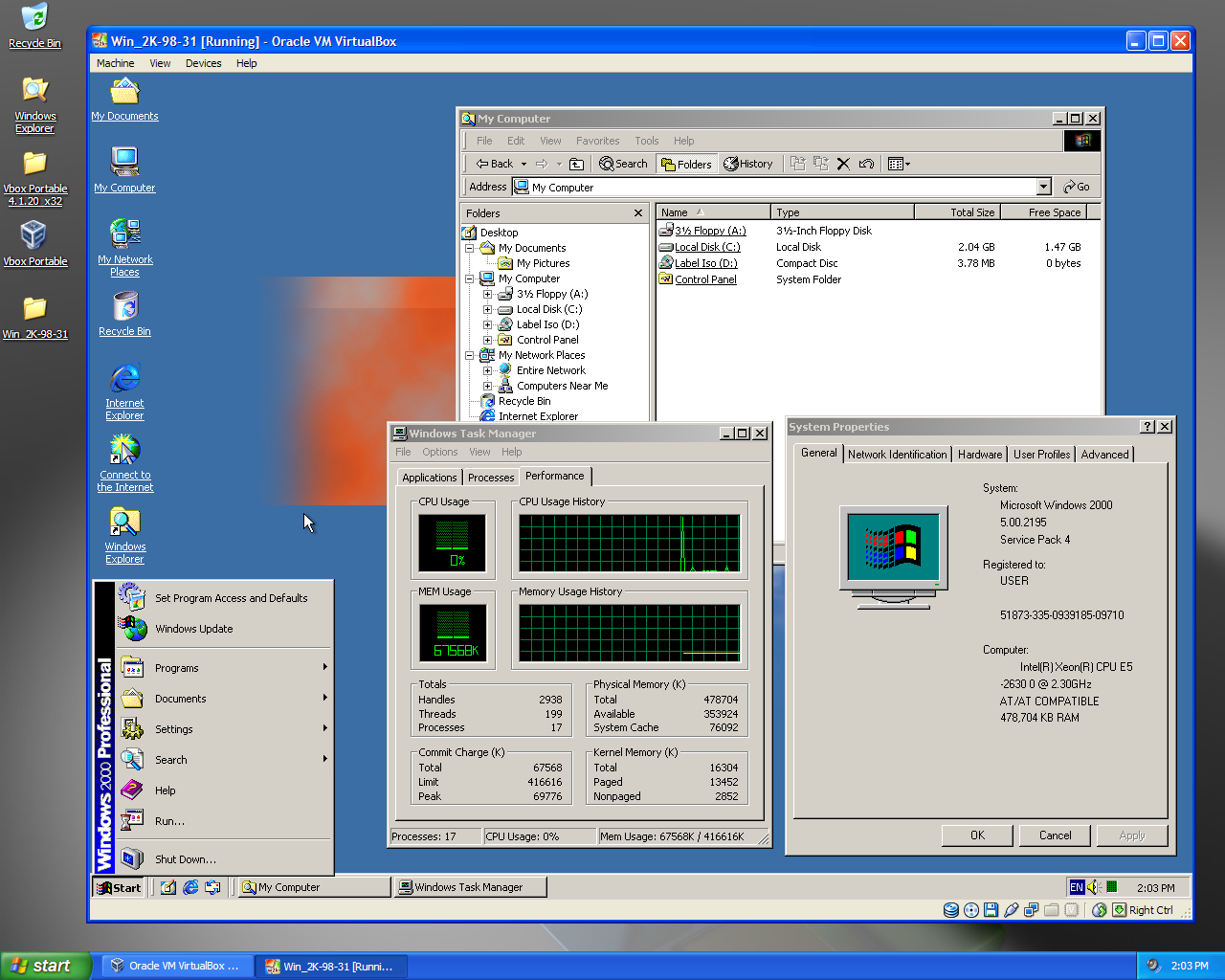Image resolution: width=1225 pixels, height=980 pixels.
Task: Expand Entire Network tree node
Action: tap(488, 370)
